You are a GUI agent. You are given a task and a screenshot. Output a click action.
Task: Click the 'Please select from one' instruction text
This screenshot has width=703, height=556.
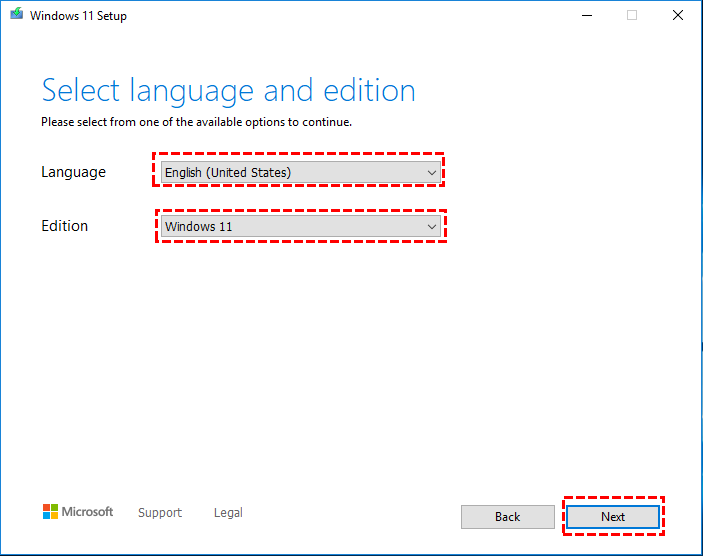[x=196, y=122]
